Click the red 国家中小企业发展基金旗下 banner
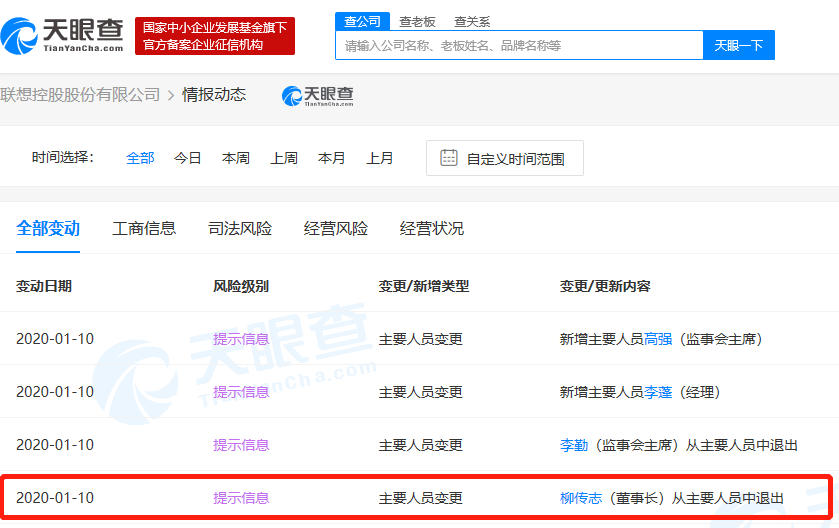 pyautogui.click(x=215, y=36)
